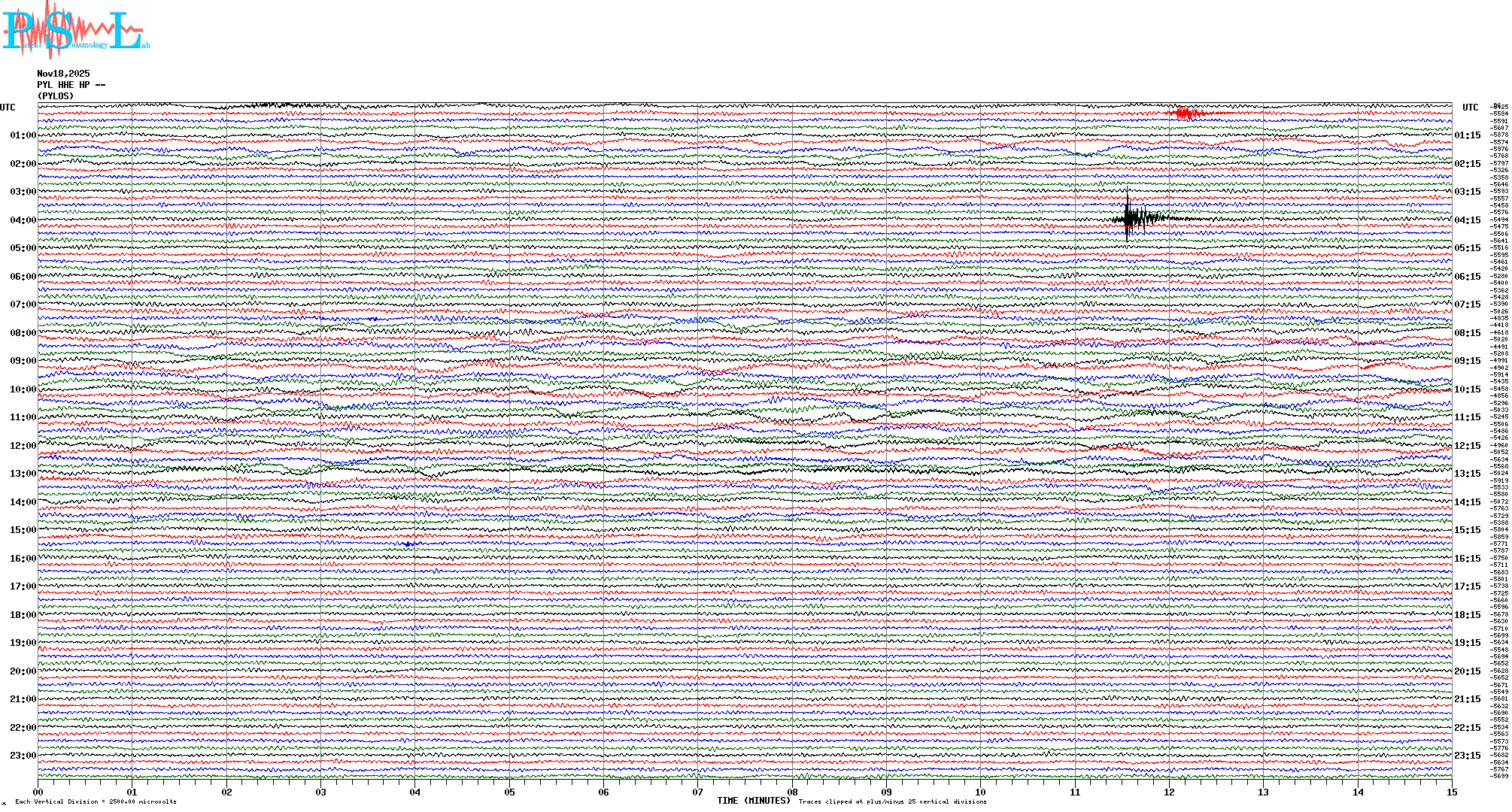Click the left UTC axis label
Screen dimensions: 1512x812
pos(8,108)
